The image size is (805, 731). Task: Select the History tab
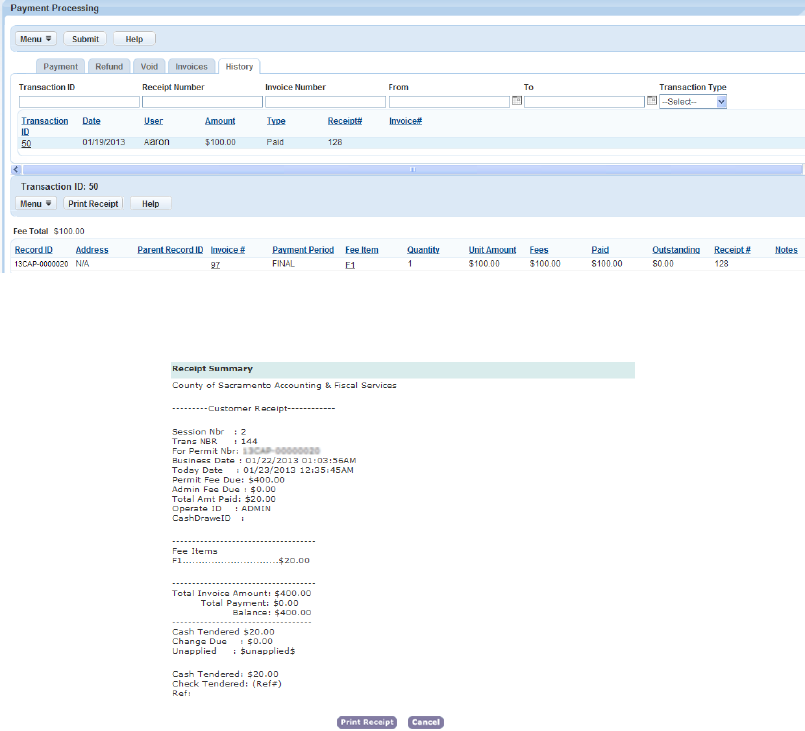pyautogui.click(x=239, y=67)
